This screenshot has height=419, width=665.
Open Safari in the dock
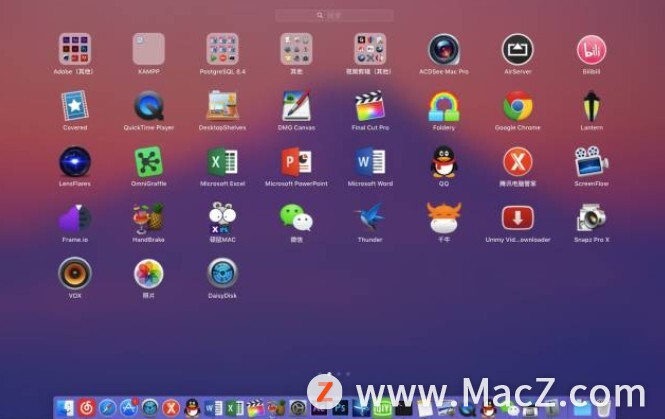pyautogui.click(x=108, y=408)
